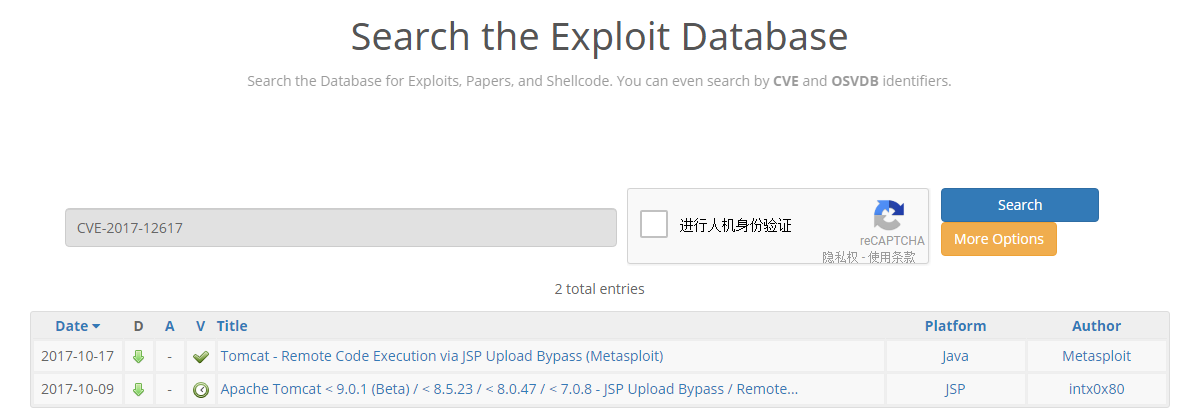The width and height of the screenshot is (1199, 419).
Task: Sort results by the Date column arrow
Action: tap(96, 326)
